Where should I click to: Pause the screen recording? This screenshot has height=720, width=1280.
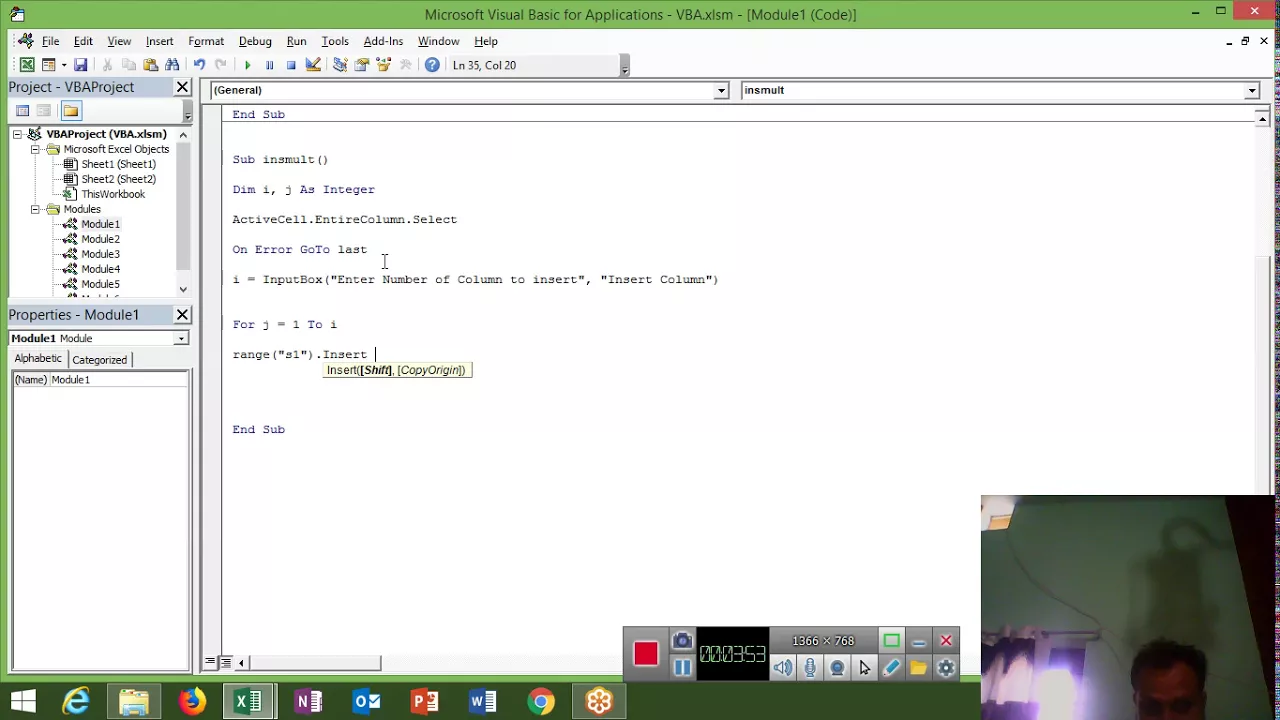[682, 668]
